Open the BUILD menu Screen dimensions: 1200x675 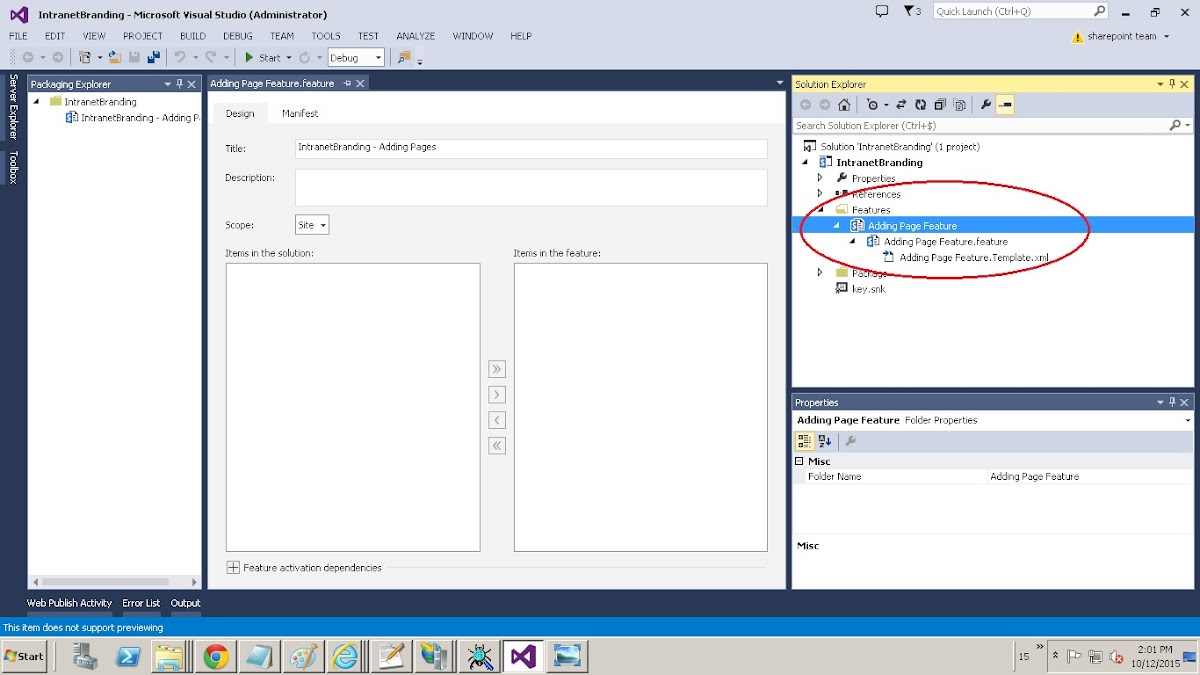point(193,36)
